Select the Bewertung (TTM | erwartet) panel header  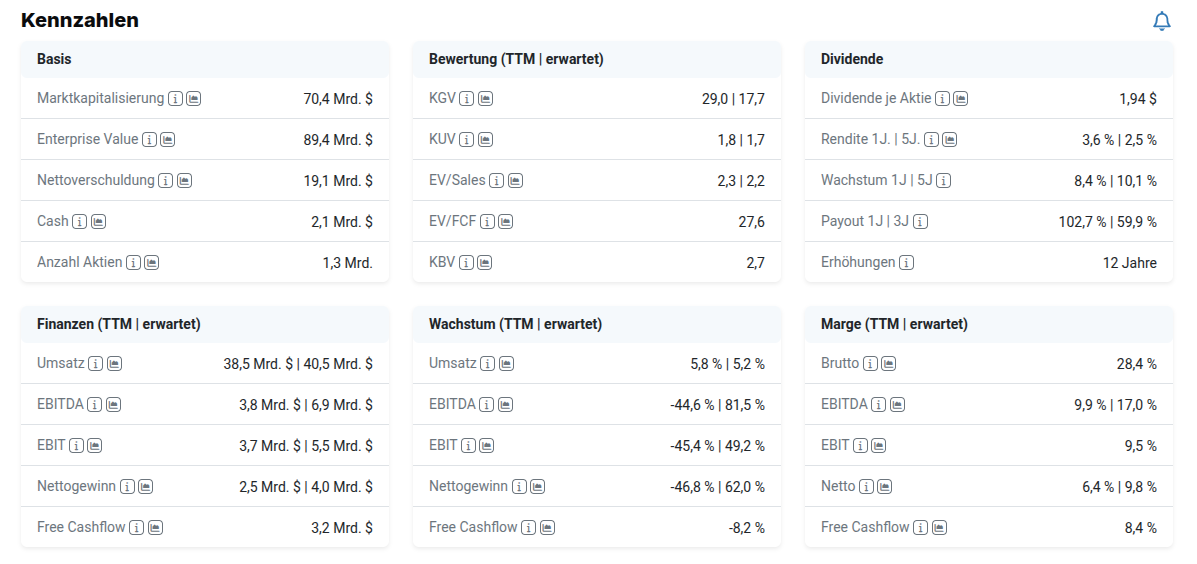(x=516, y=59)
